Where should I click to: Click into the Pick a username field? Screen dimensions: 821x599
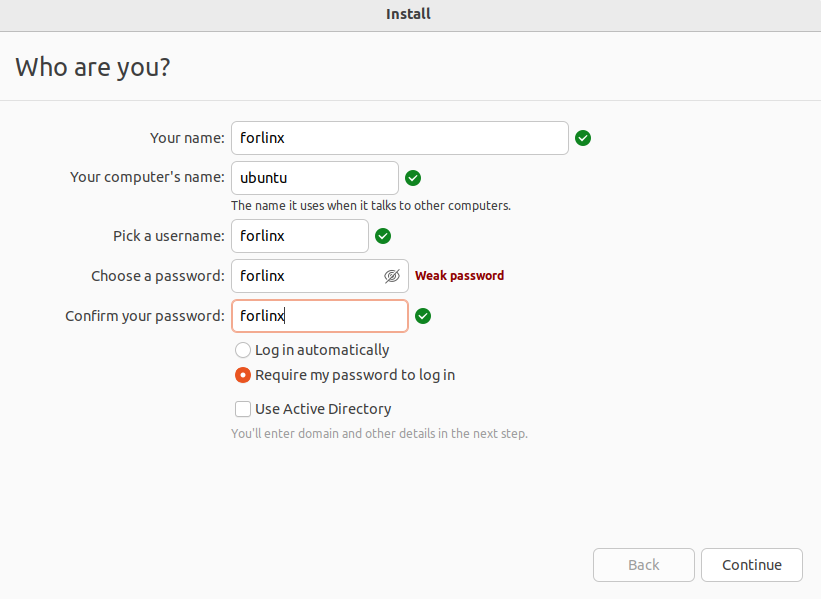coord(300,236)
